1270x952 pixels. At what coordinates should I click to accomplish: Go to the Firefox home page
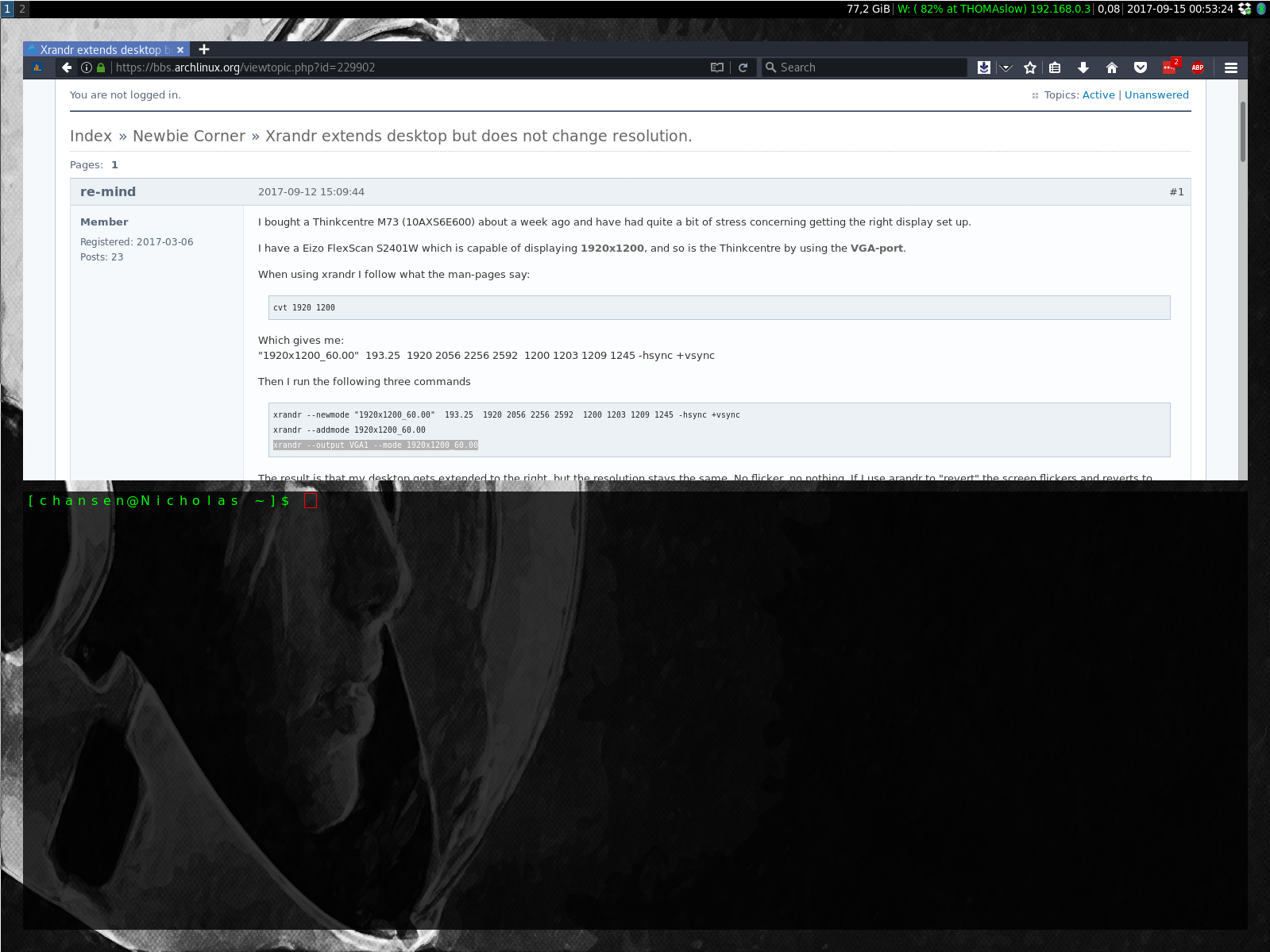(x=1112, y=67)
